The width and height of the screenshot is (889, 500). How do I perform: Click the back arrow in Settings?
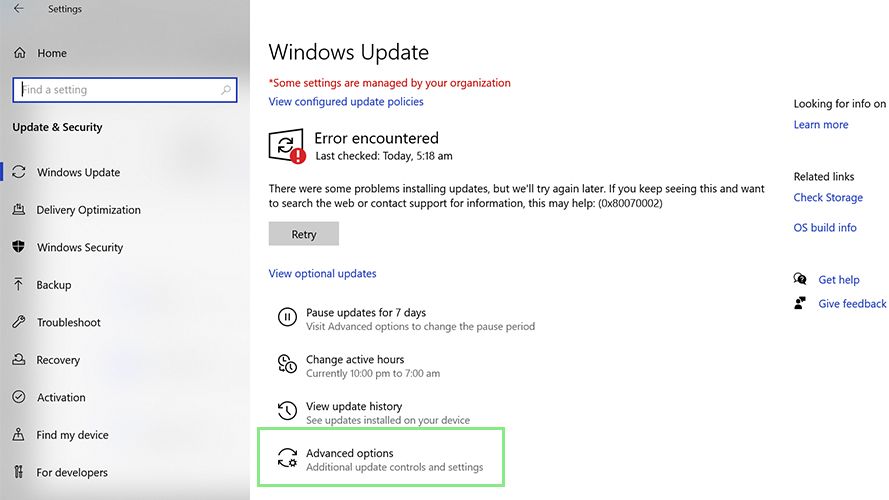click(19, 9)
